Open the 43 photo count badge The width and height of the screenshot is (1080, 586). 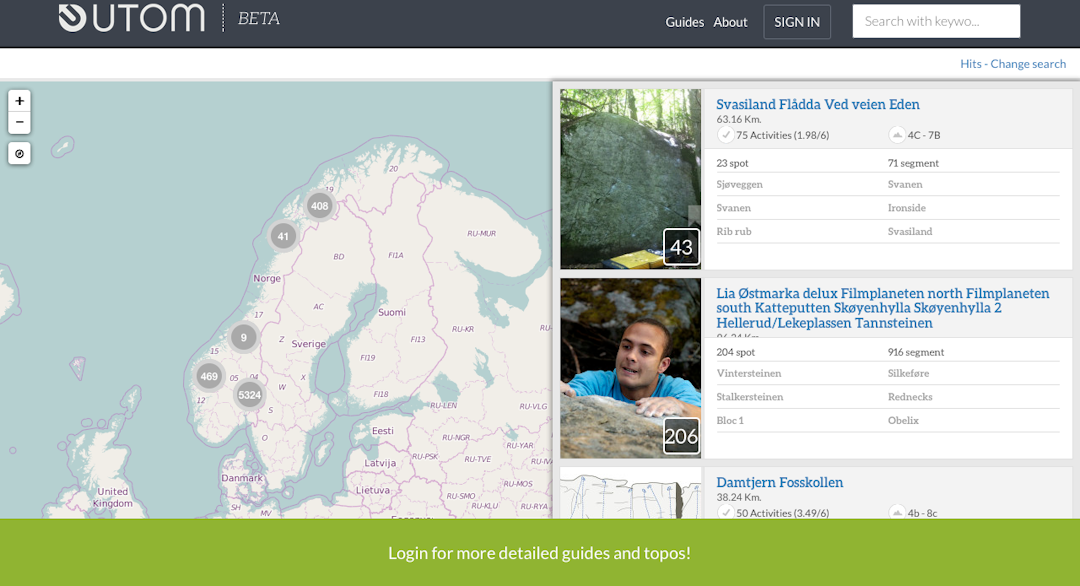pos(681,247)
